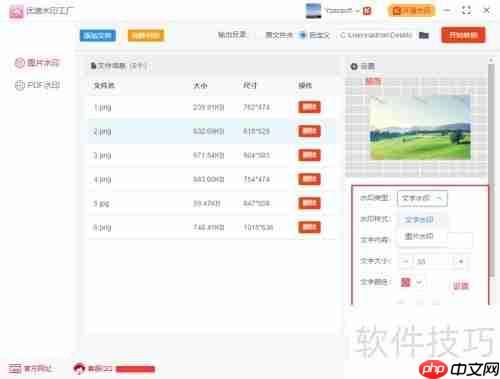
Task: Delete the 5.jpg row
Action: click(309, 203)
